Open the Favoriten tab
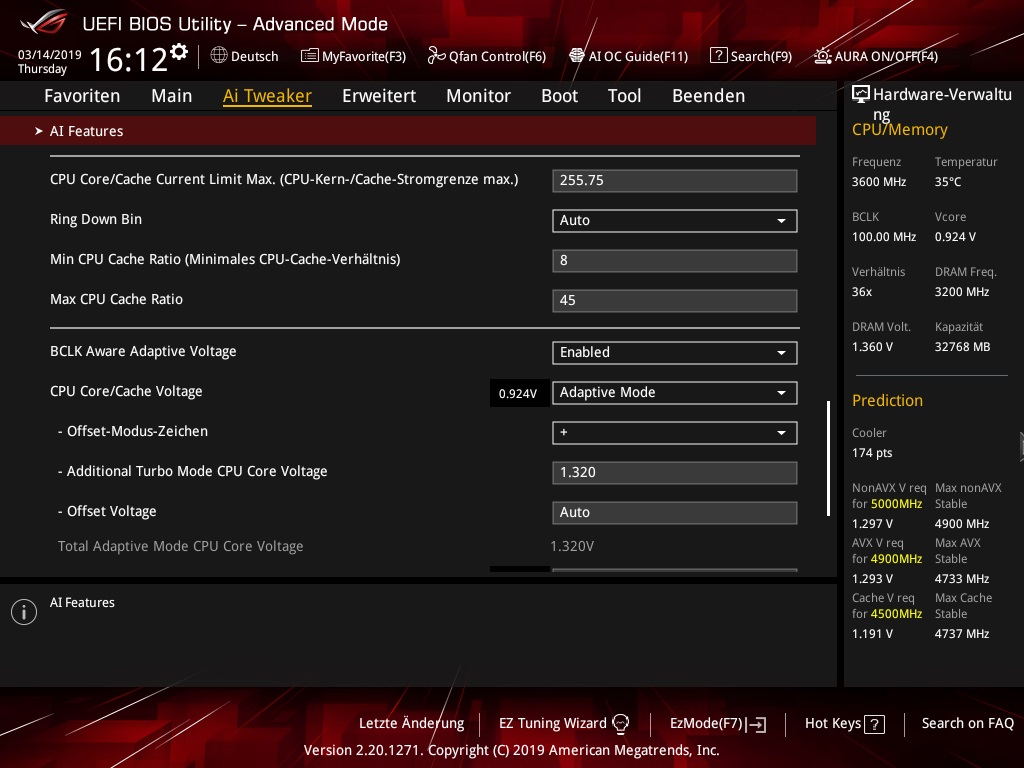Image resolution: width=1024 pixels, height=768 pixels. coord(82,96)
